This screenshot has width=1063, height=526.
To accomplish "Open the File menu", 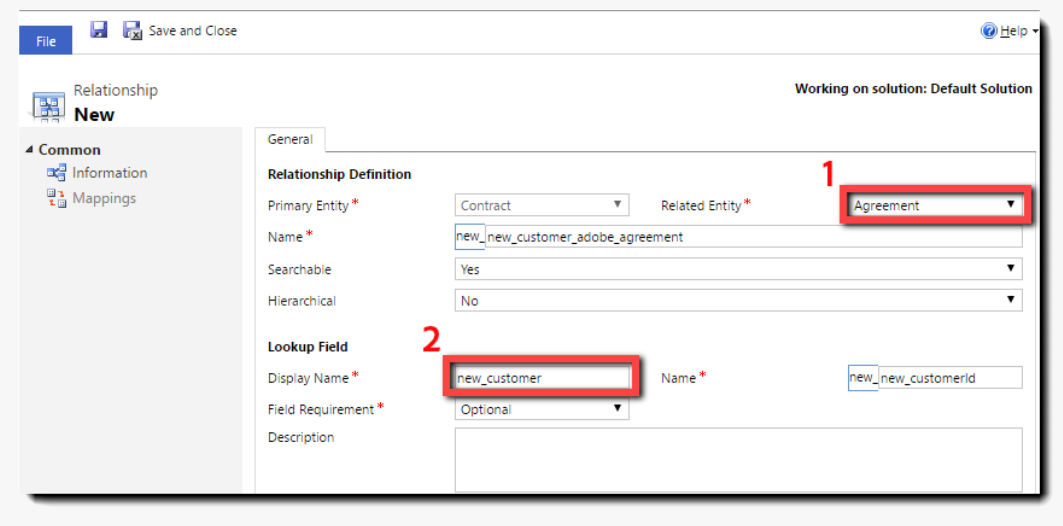I will [x=45, y=41].
